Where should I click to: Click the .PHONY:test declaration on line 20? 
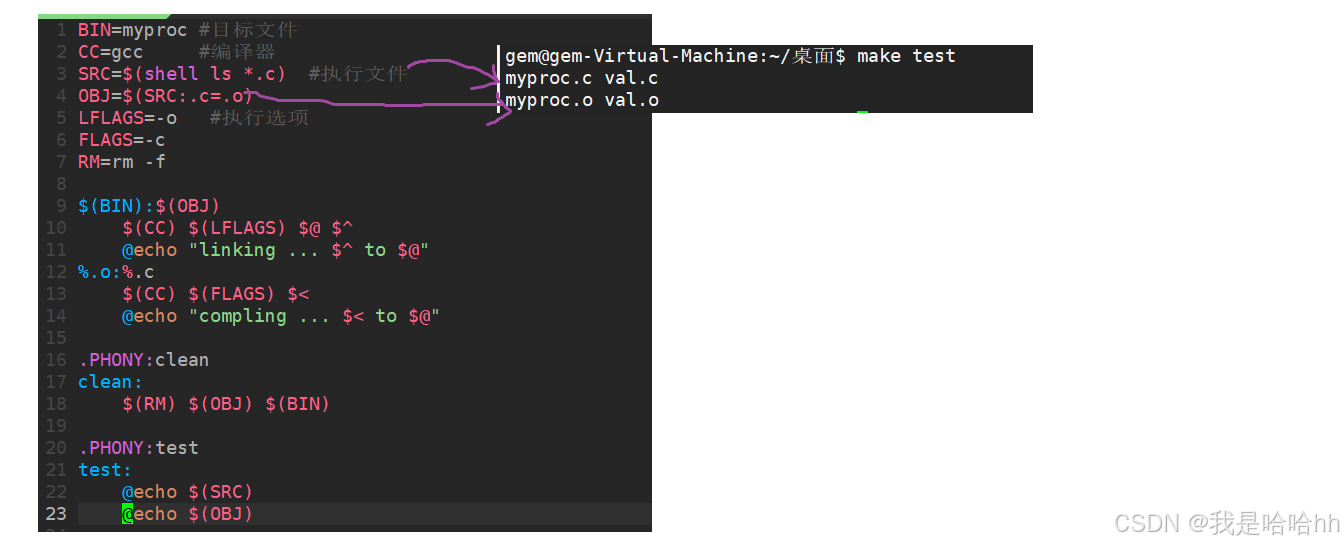tap(138, 448)
